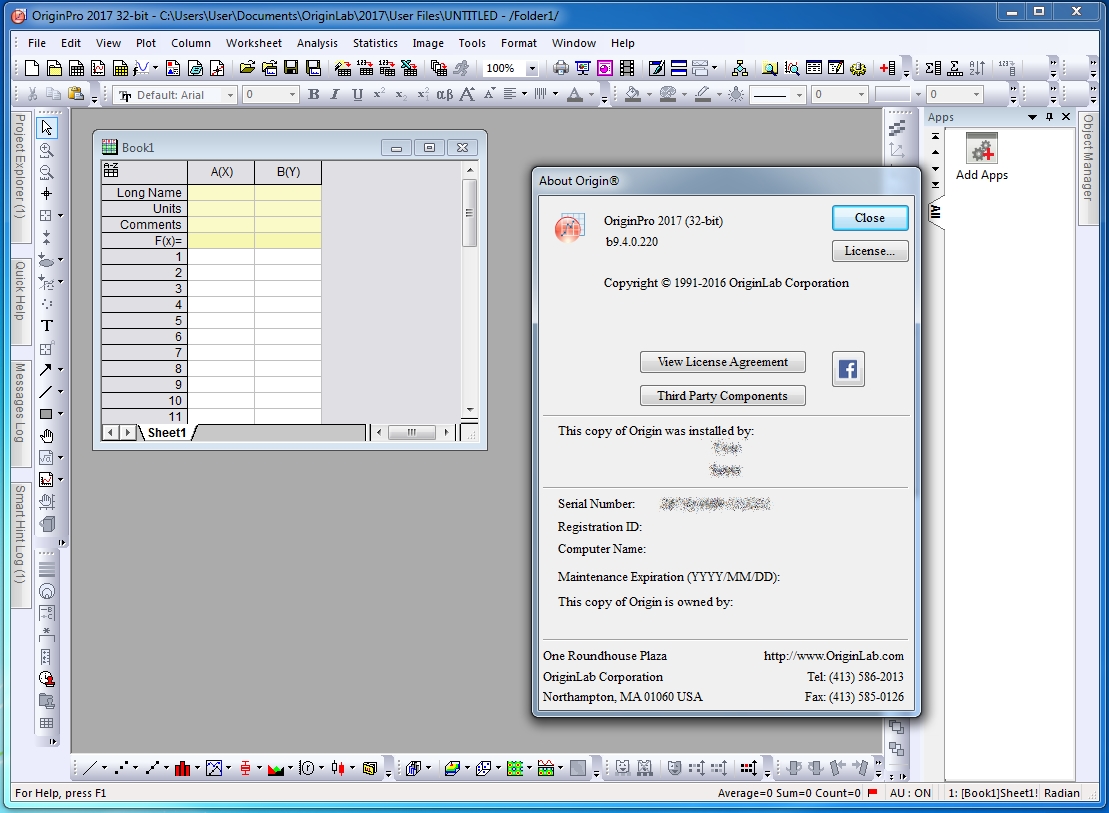The width and height of the screenshot is (1109, 813).
Task: Select the Text tool in left toolbar
Action: point(46,326)
